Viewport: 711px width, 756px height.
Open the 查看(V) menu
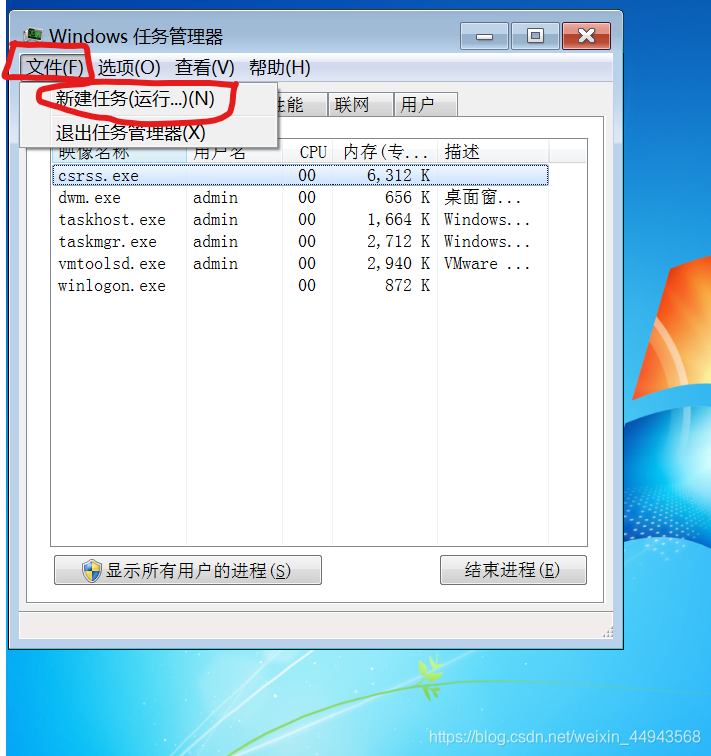pyautogui.click(x=204, y=67)
